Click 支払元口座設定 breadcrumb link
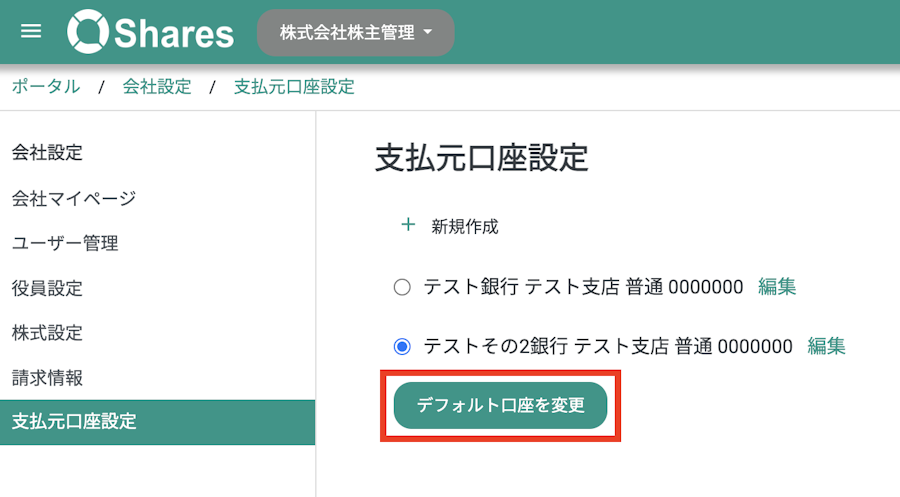The width and height of the screenshot is (900, 497). (294, 87)
